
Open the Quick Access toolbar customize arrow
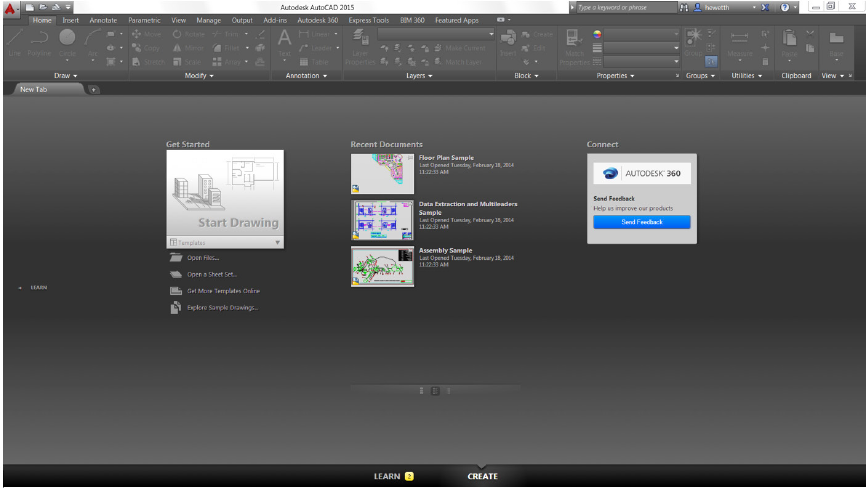pos(68,7)
